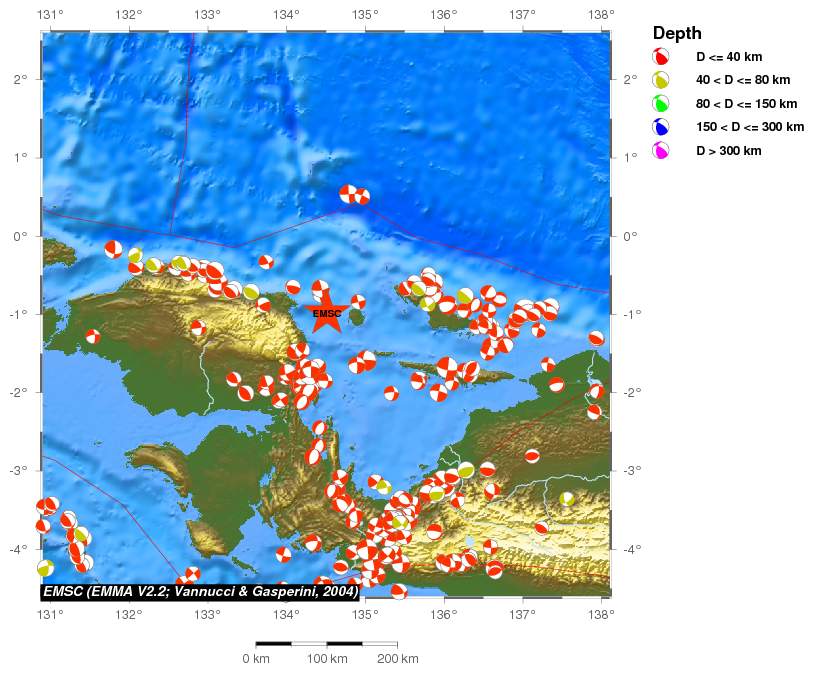Click the isolated yellow beachball near 137.5°, -3.4°
Screen dimensions: 814x673
pos(567,498)
